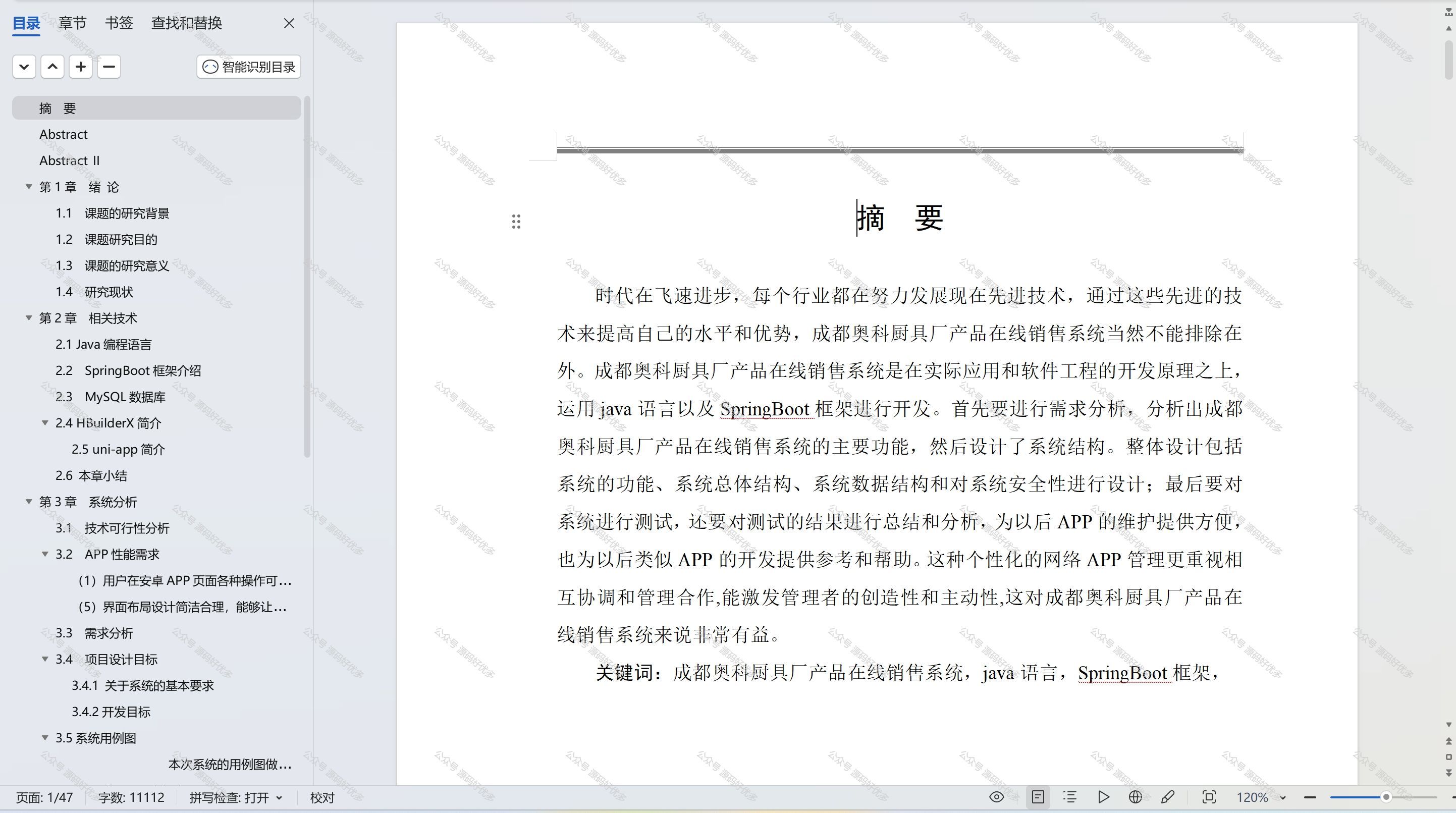Viewport: 1456px width, 813px height.
Task: Switch to the 章节 tab
Action: 72,23
